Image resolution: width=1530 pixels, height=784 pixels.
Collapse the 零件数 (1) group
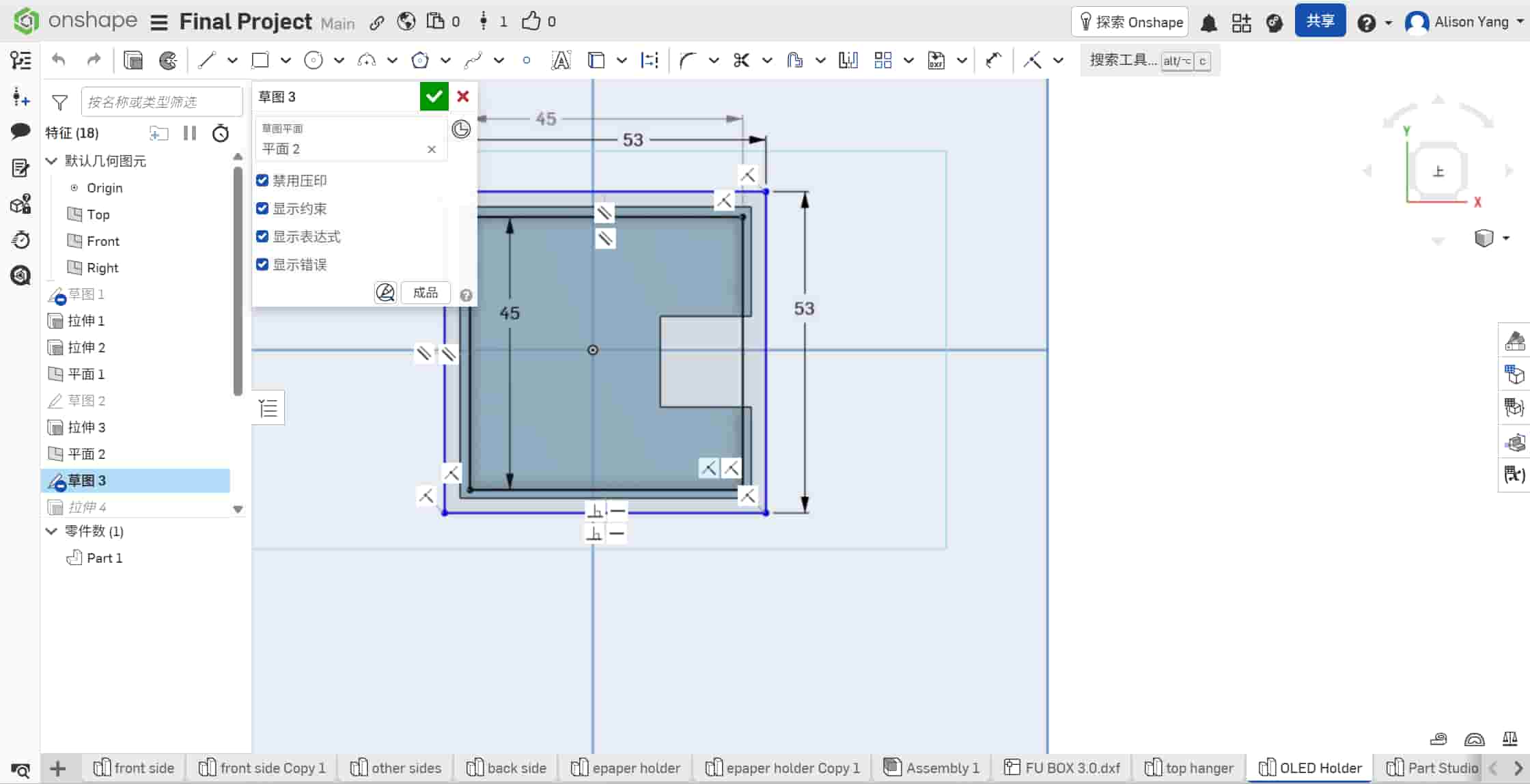51,531
